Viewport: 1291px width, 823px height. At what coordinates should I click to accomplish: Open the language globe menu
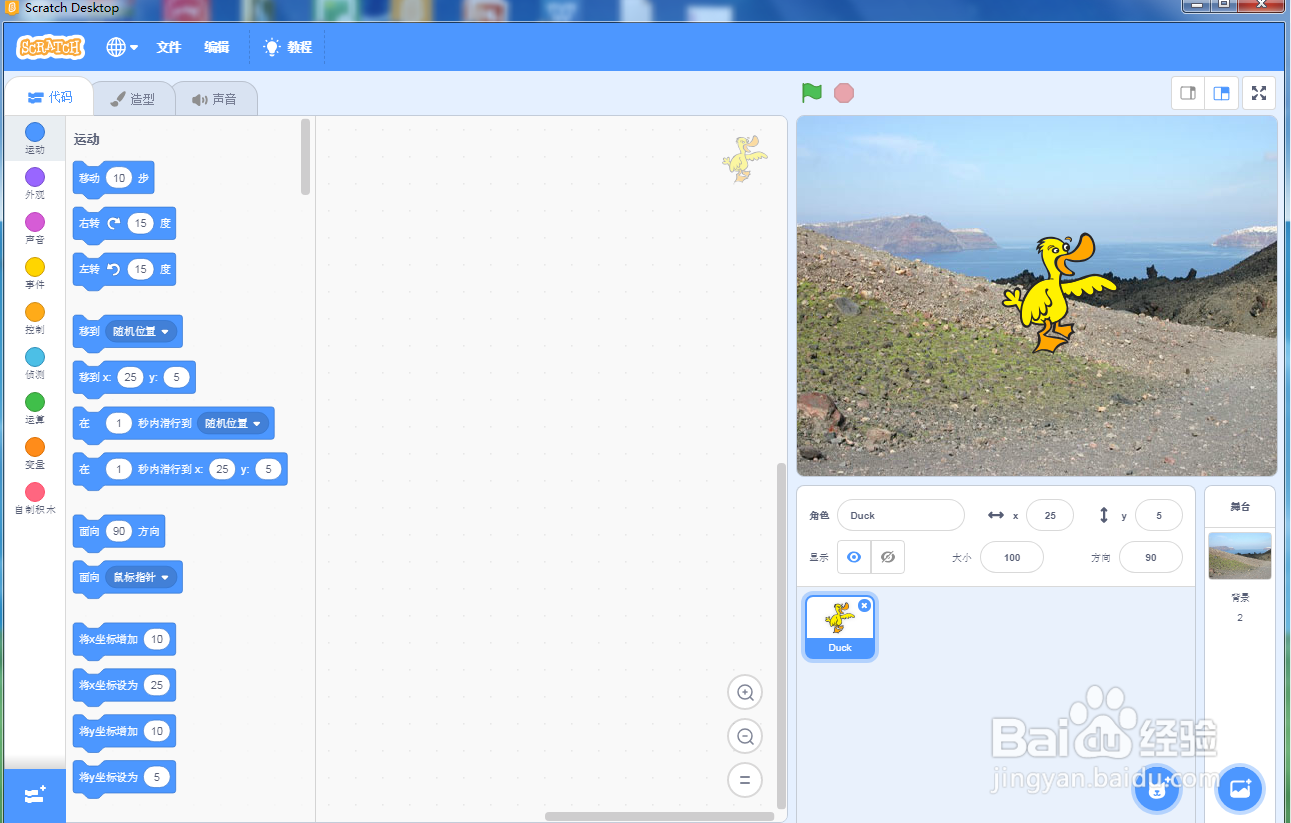point(122,47)
